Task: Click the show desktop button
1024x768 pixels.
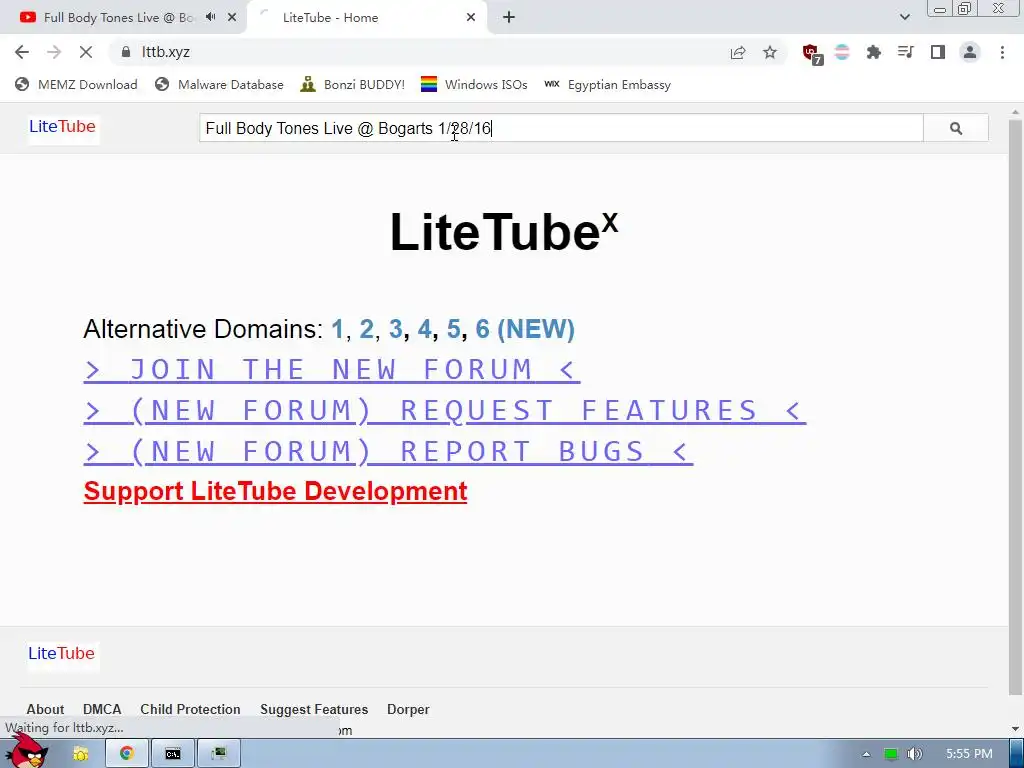Action: [x=1016, y=754]
